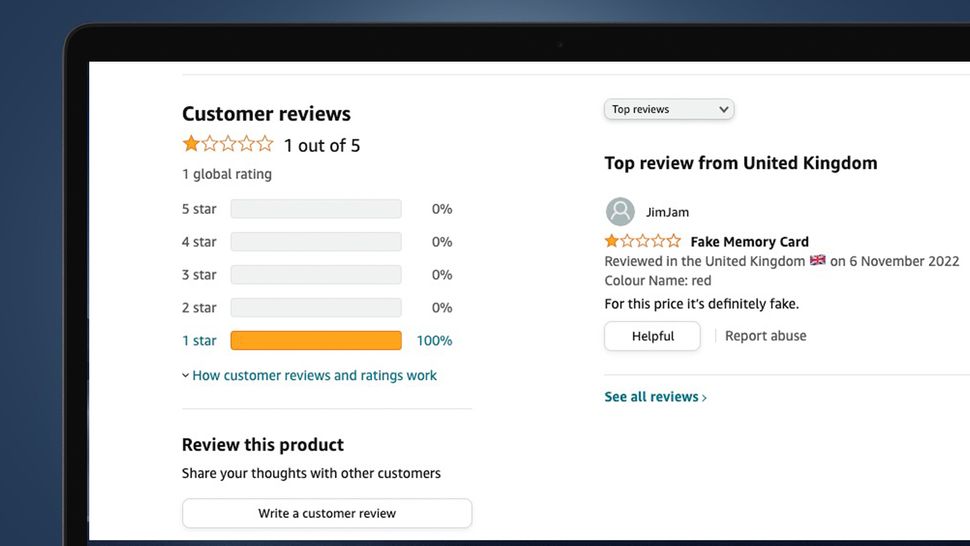Click the orange 1 star histogram bar
The height and width of the screenshot is (546, 970).
[x=316, y=341]
